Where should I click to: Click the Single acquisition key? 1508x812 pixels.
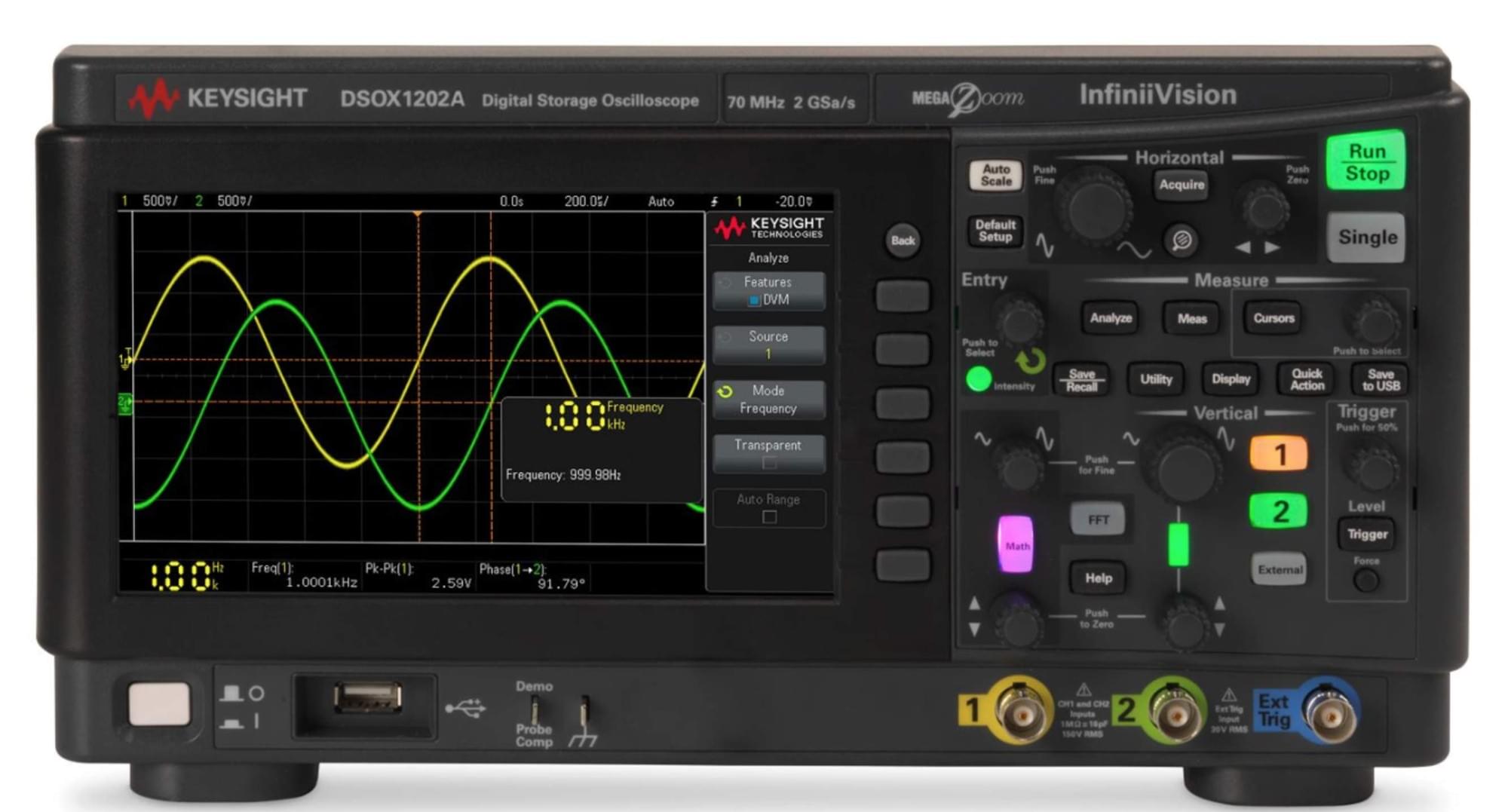point(1366,237)
